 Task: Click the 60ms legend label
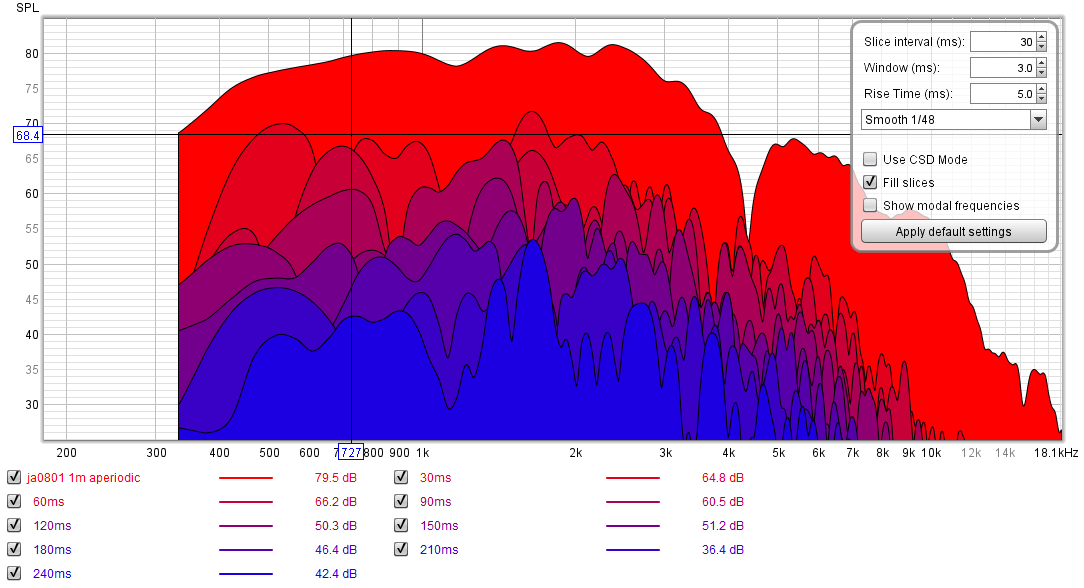pyautogui.click(x=48, y=502)
